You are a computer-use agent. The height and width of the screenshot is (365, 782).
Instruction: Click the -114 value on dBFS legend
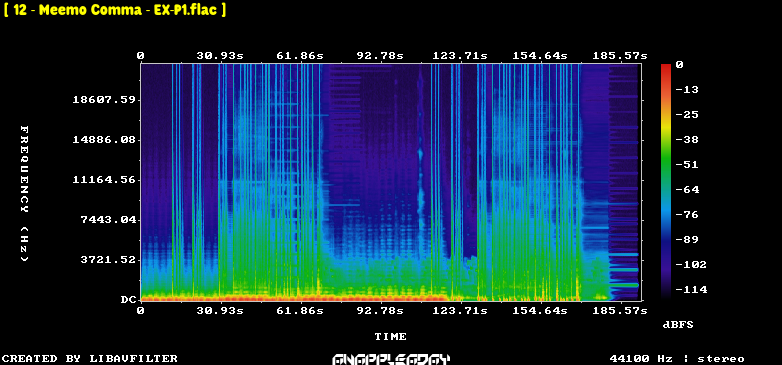(691, 290)
